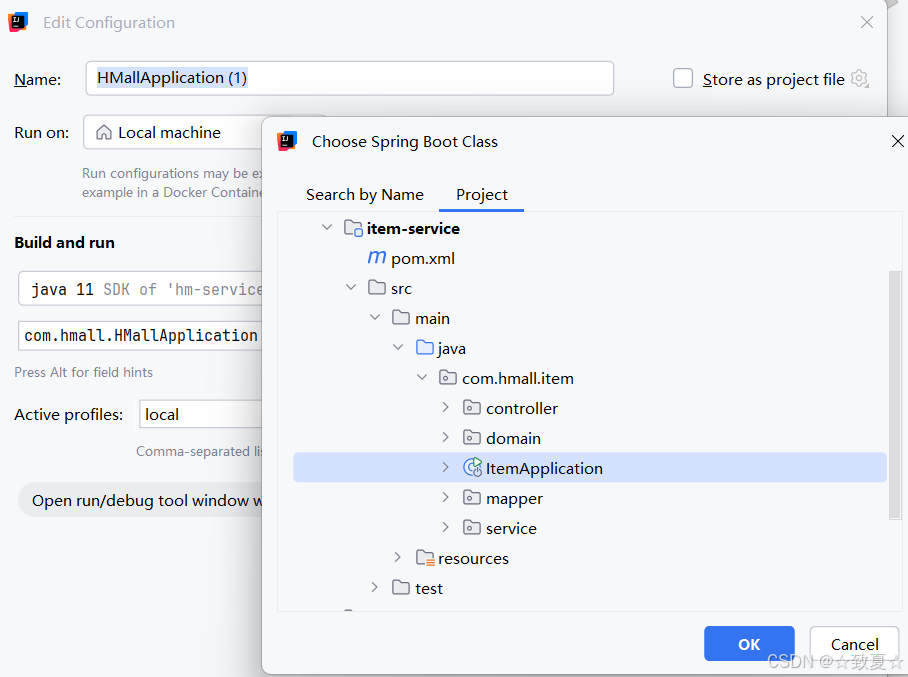Close the Choose Spring Boot Class dialog
Viewport: 908px width, 677px height.
click(x=898, y=141)
